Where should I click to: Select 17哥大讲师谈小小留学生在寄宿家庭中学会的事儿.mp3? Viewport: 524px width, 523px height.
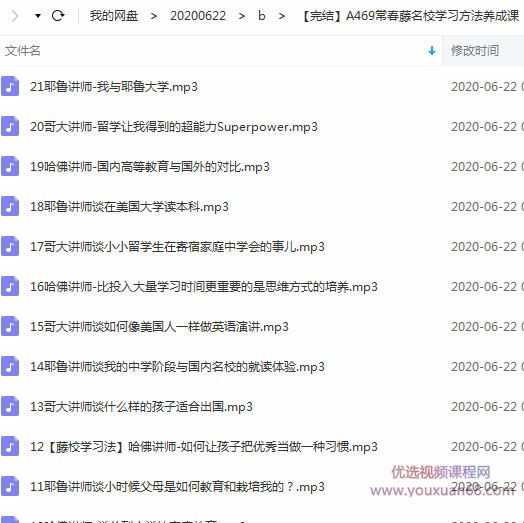177,247
